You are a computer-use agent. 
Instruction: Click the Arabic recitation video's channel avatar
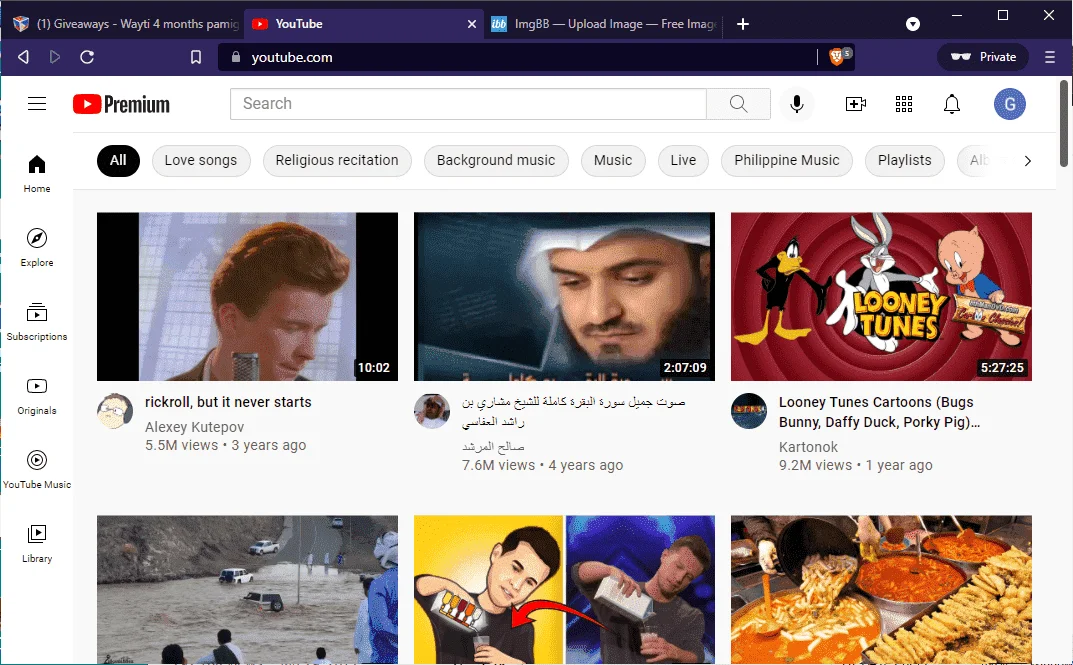(432, 411)
